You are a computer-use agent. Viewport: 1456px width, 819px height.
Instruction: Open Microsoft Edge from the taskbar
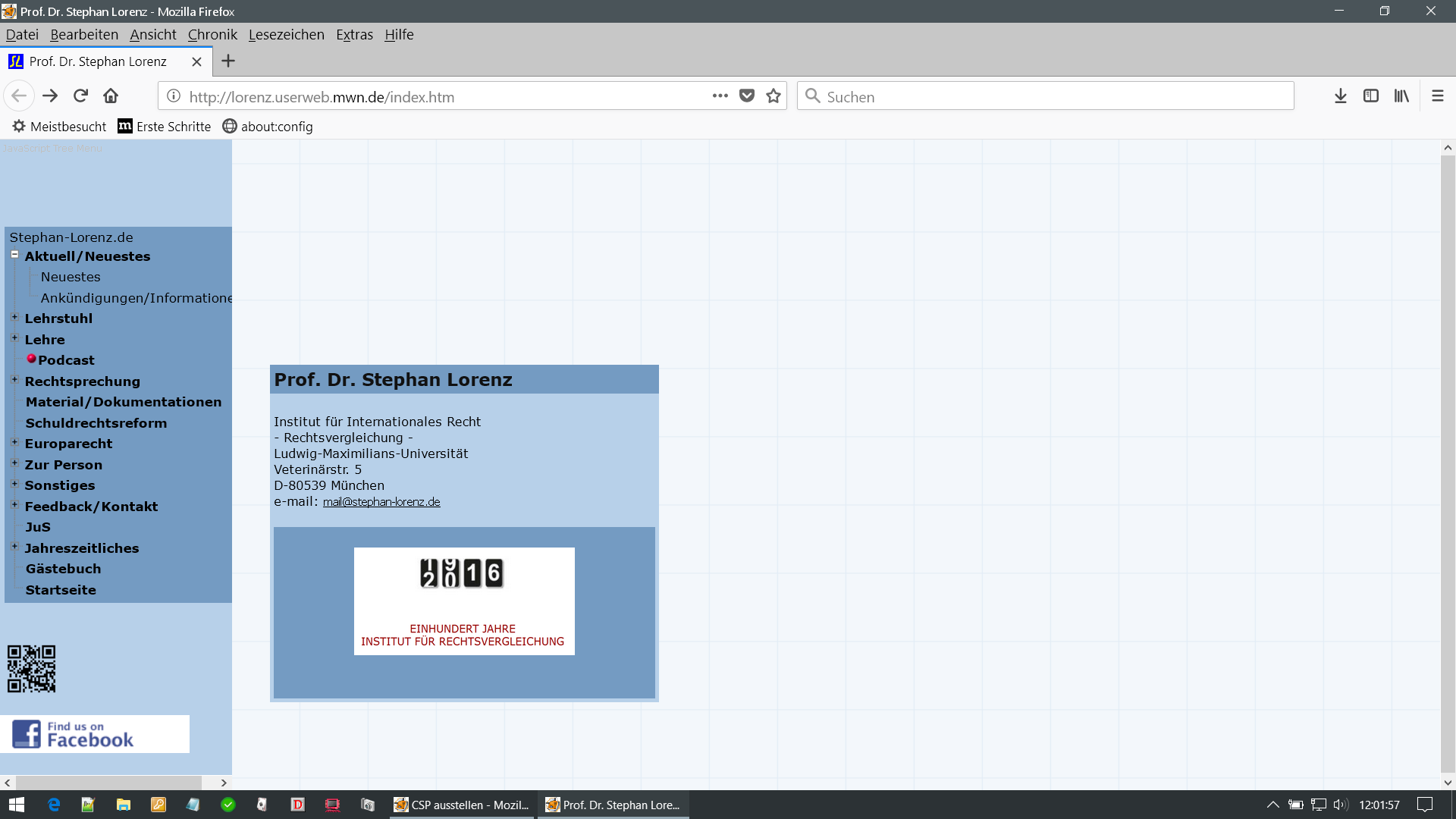point(54,805)
